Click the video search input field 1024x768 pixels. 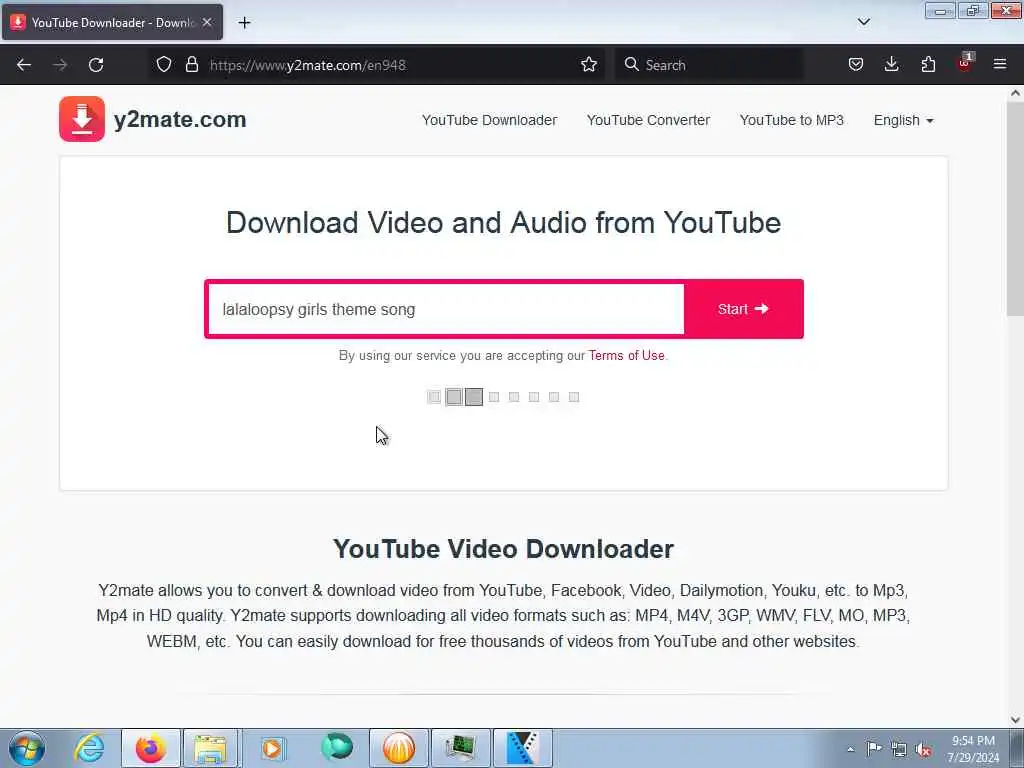[446, 309]
